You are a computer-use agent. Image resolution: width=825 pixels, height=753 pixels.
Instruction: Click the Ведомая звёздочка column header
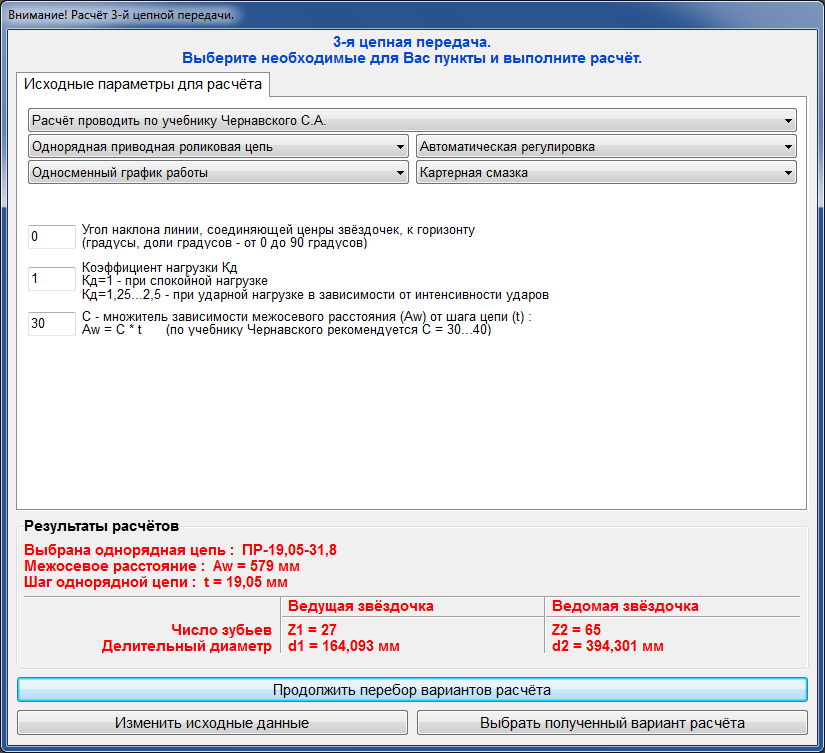tap(625, 606)
